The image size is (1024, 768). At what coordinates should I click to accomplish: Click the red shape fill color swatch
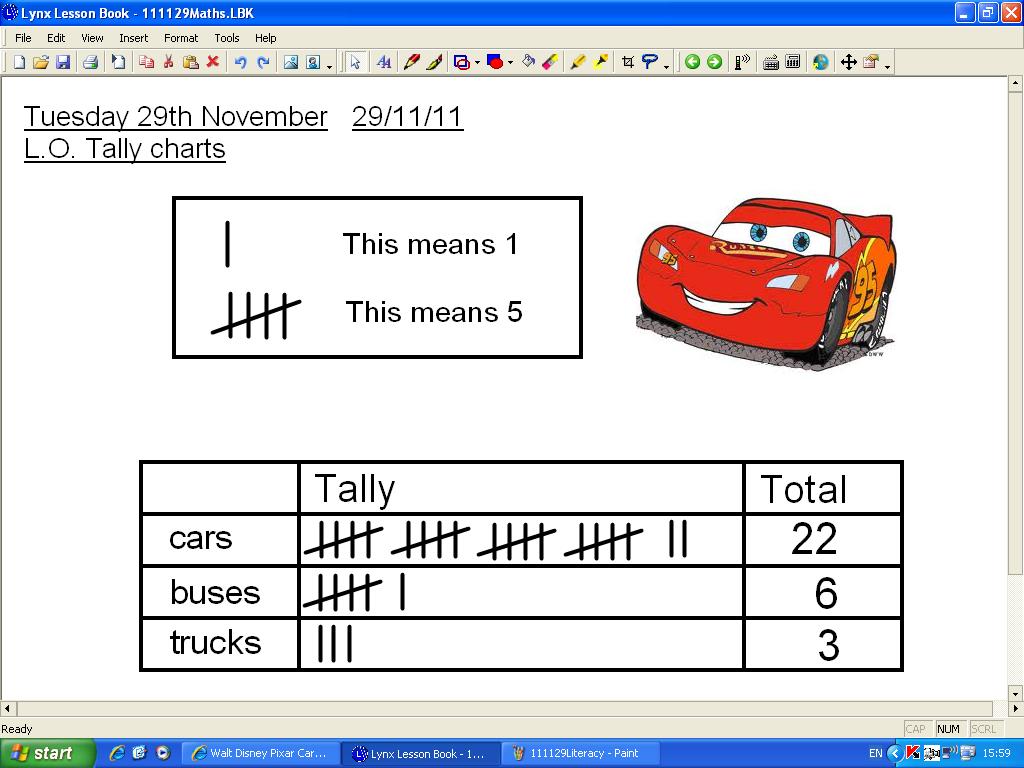coord(497,62)
